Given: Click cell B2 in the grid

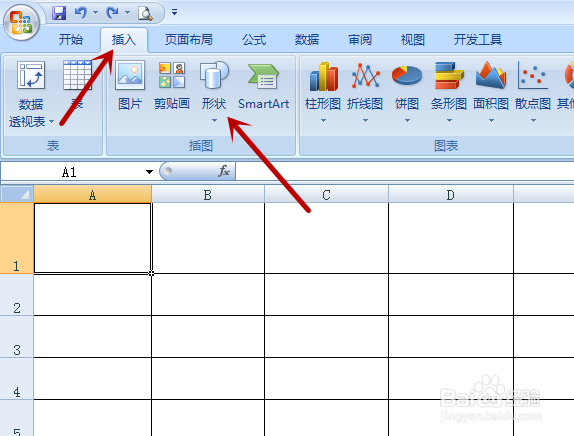Looking at the screenshot, I should [208, 295].
